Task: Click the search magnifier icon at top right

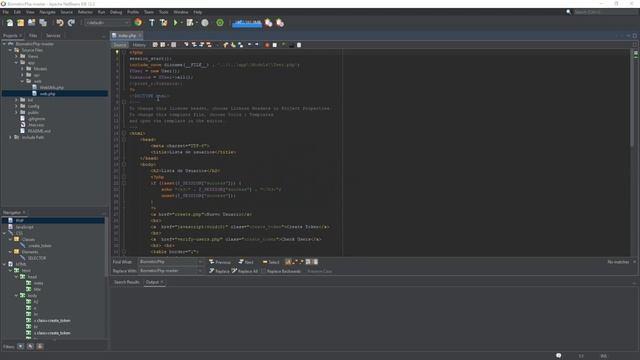Action: 569,12
